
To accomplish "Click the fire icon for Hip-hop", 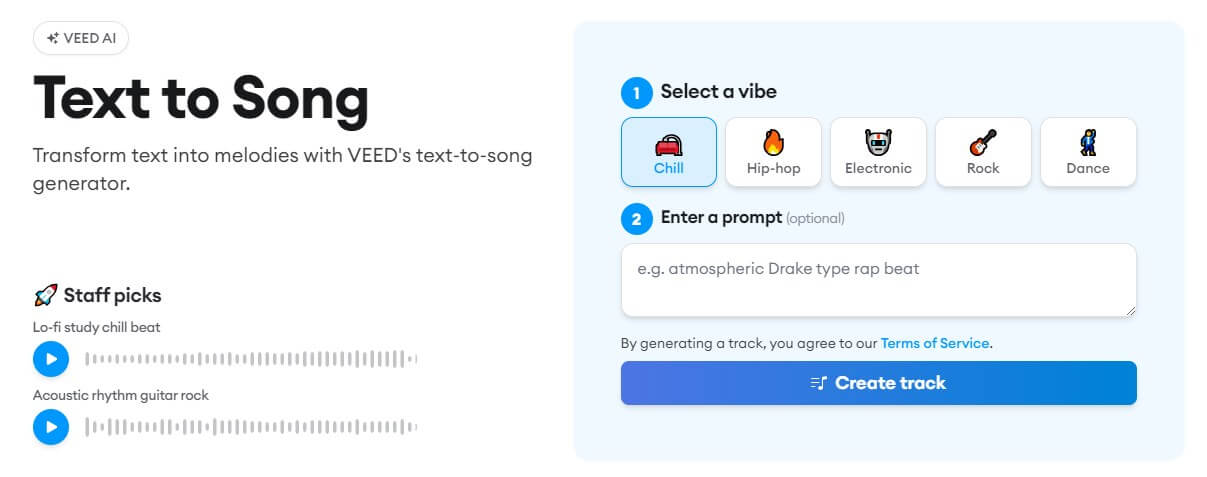I will 773,143.
